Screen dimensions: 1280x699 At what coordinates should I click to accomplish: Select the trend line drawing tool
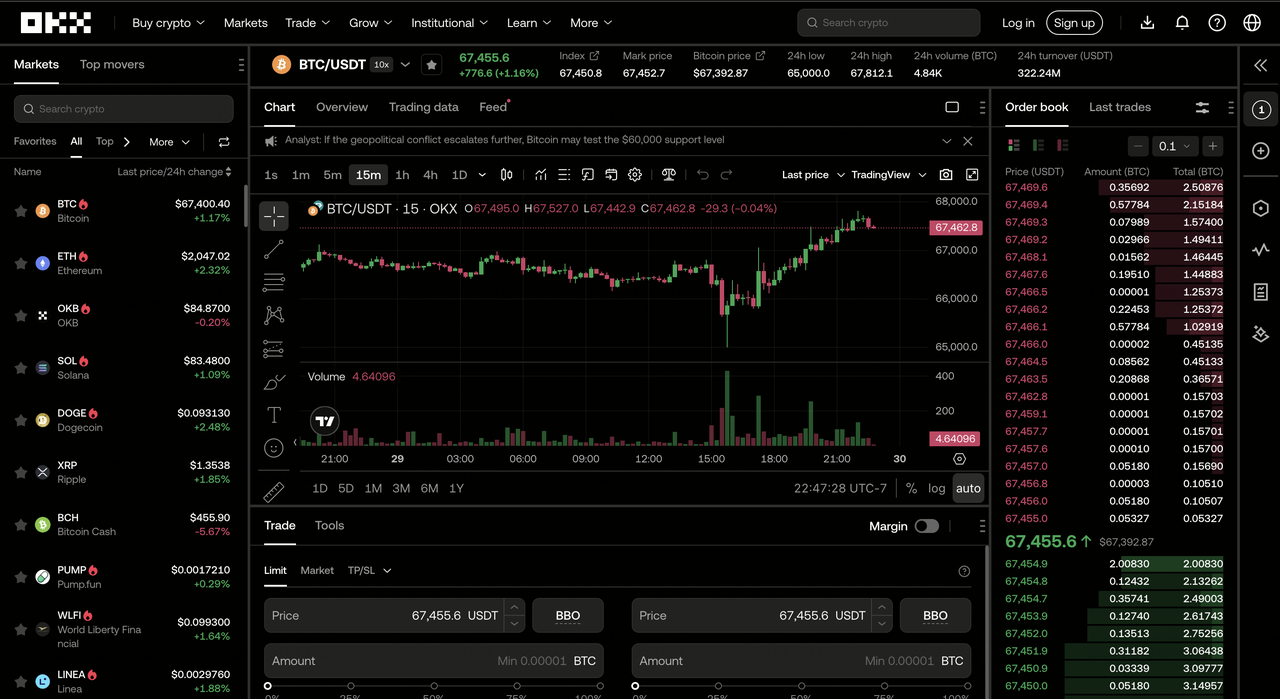pyautogui.click(x=274, y=250)
